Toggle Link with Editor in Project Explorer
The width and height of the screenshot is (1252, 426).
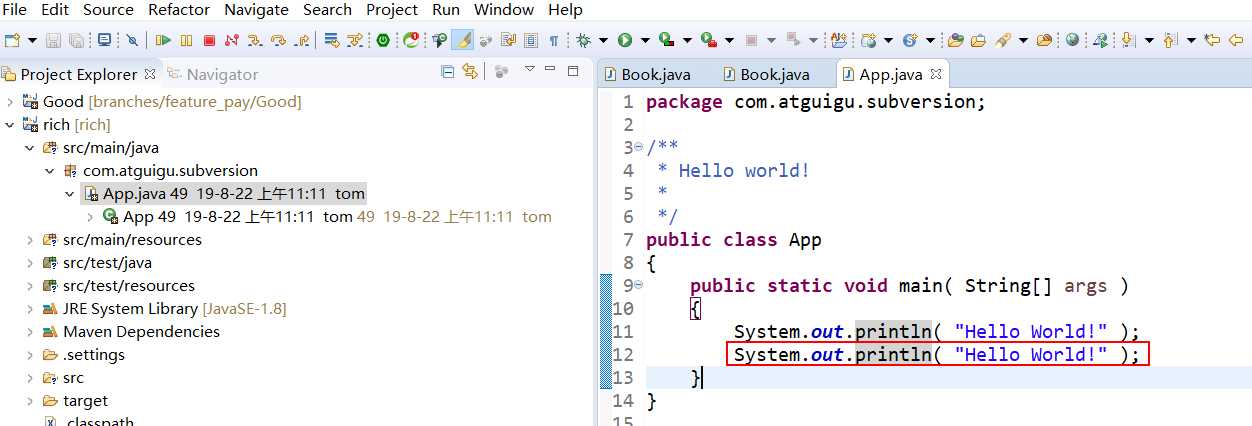coord(469,72)
